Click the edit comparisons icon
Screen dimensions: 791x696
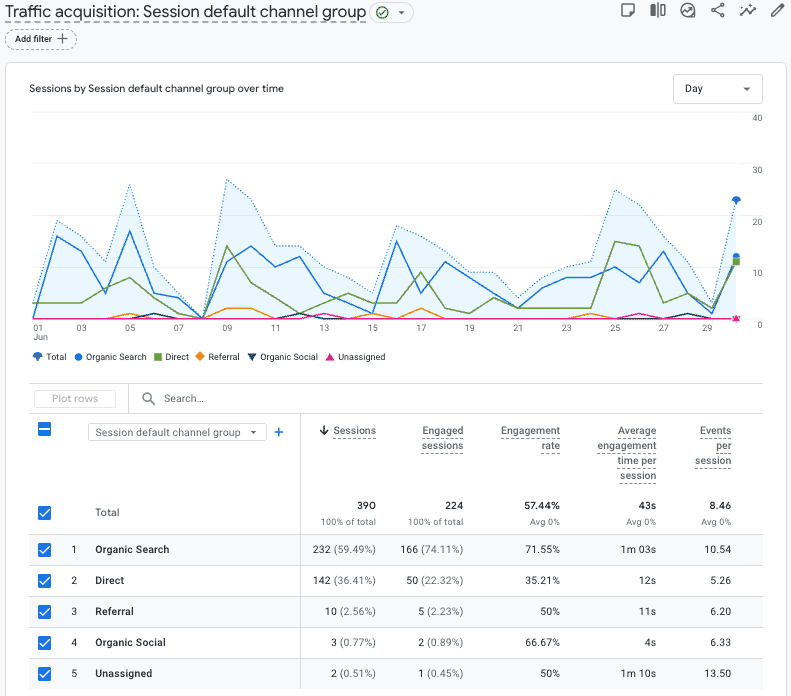point(657,10)
